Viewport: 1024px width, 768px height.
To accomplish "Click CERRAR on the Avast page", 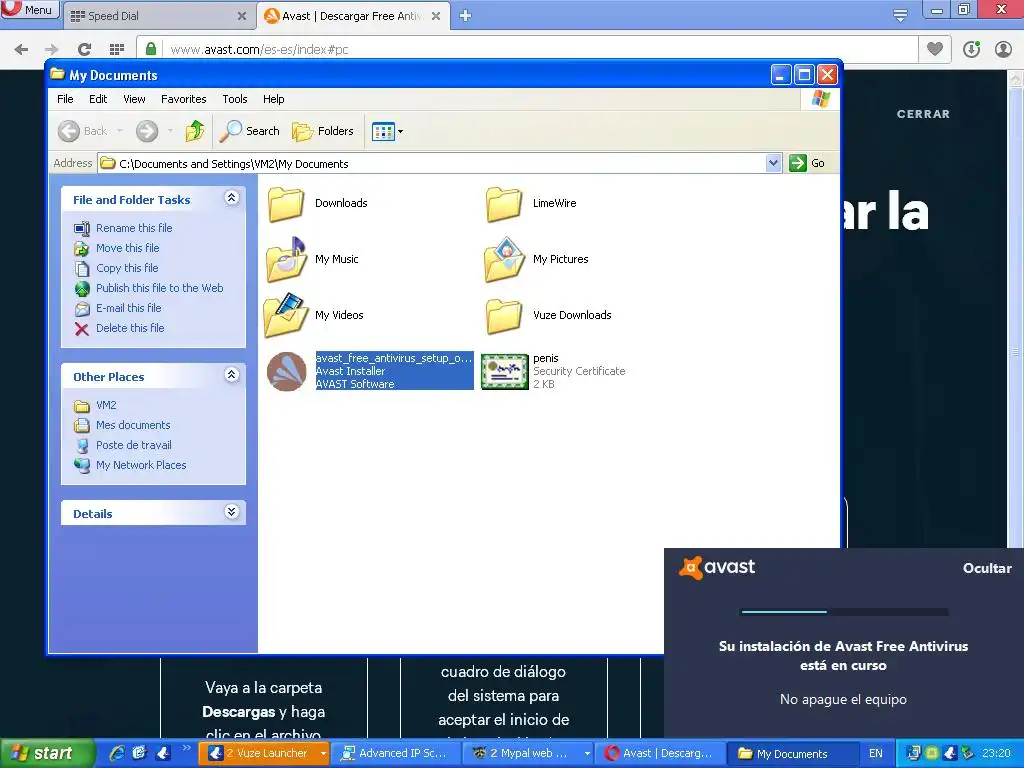I will pos(923,114).
